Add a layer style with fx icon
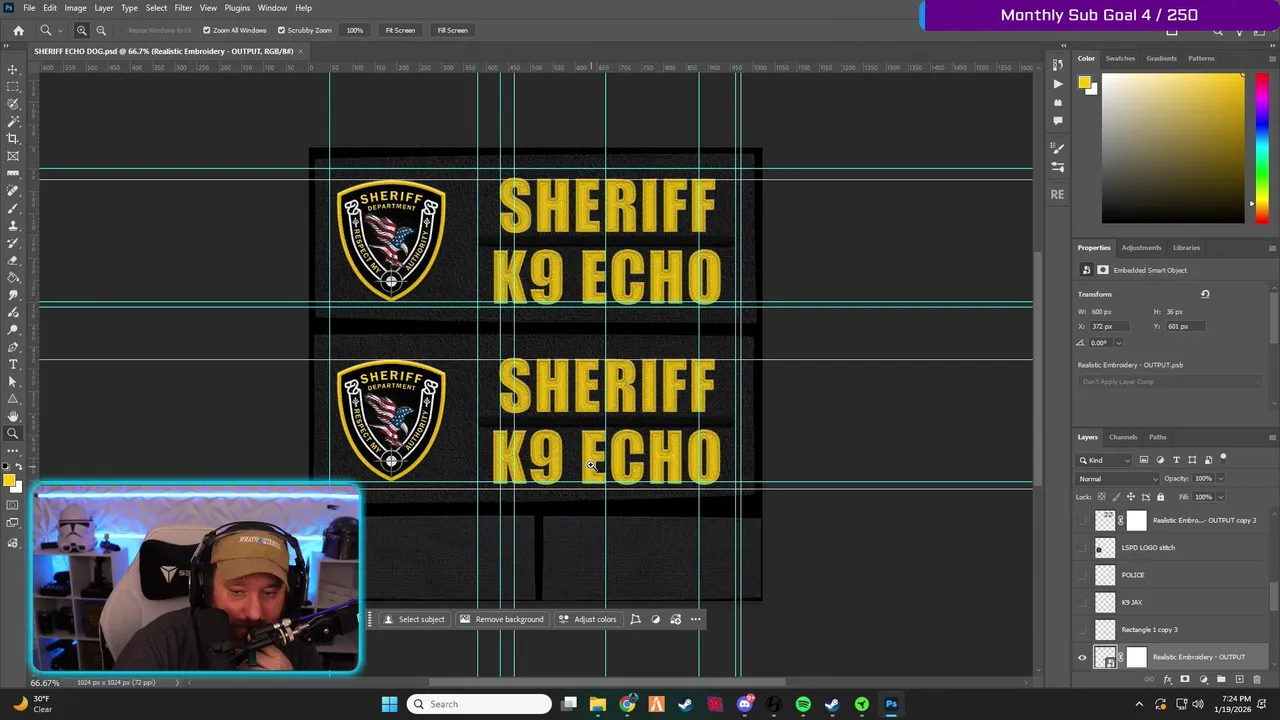The height and width of the screenshot is (720, 1280). 1167,679
